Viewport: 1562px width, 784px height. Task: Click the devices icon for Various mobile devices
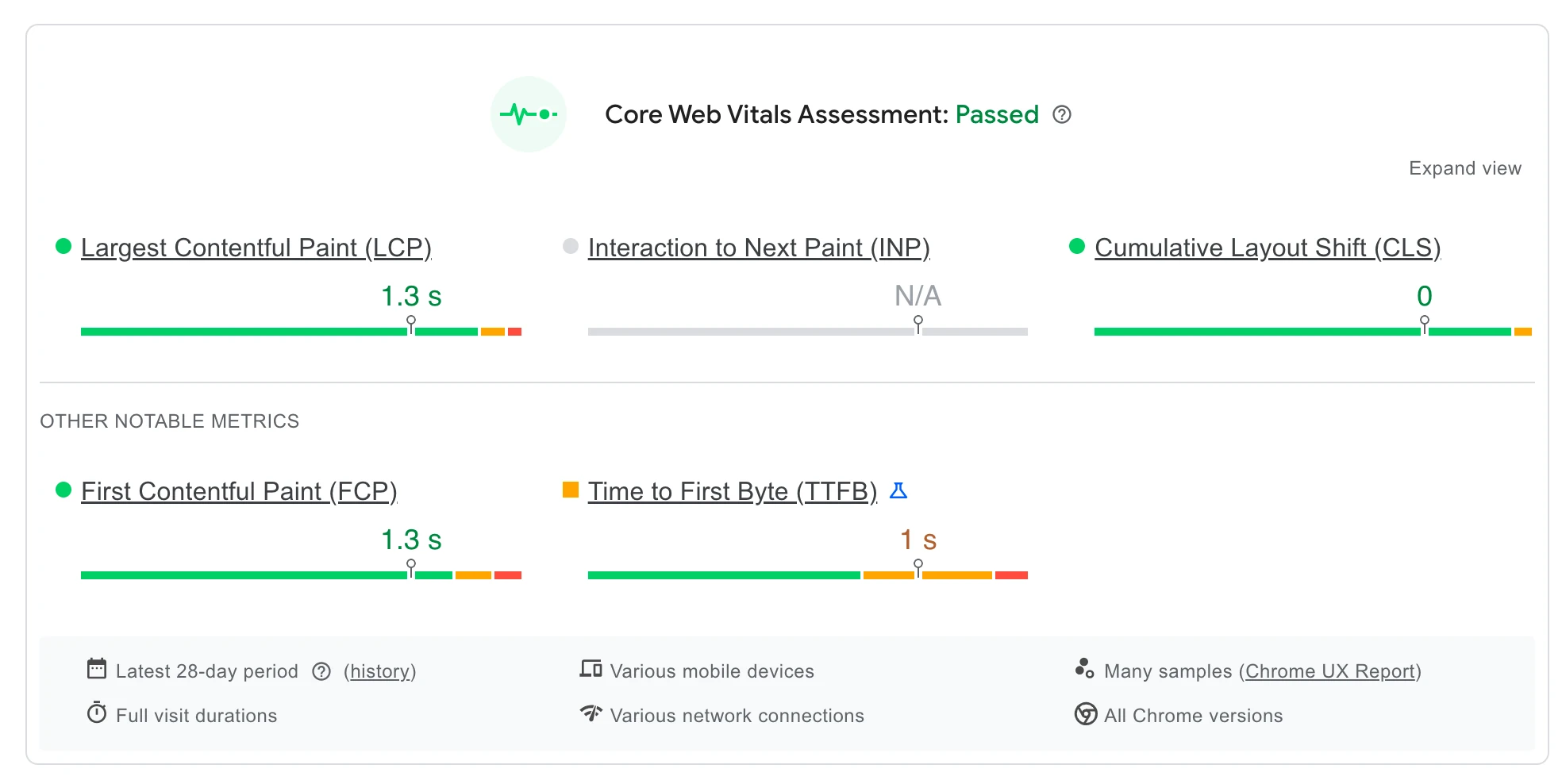click(591, 669)
